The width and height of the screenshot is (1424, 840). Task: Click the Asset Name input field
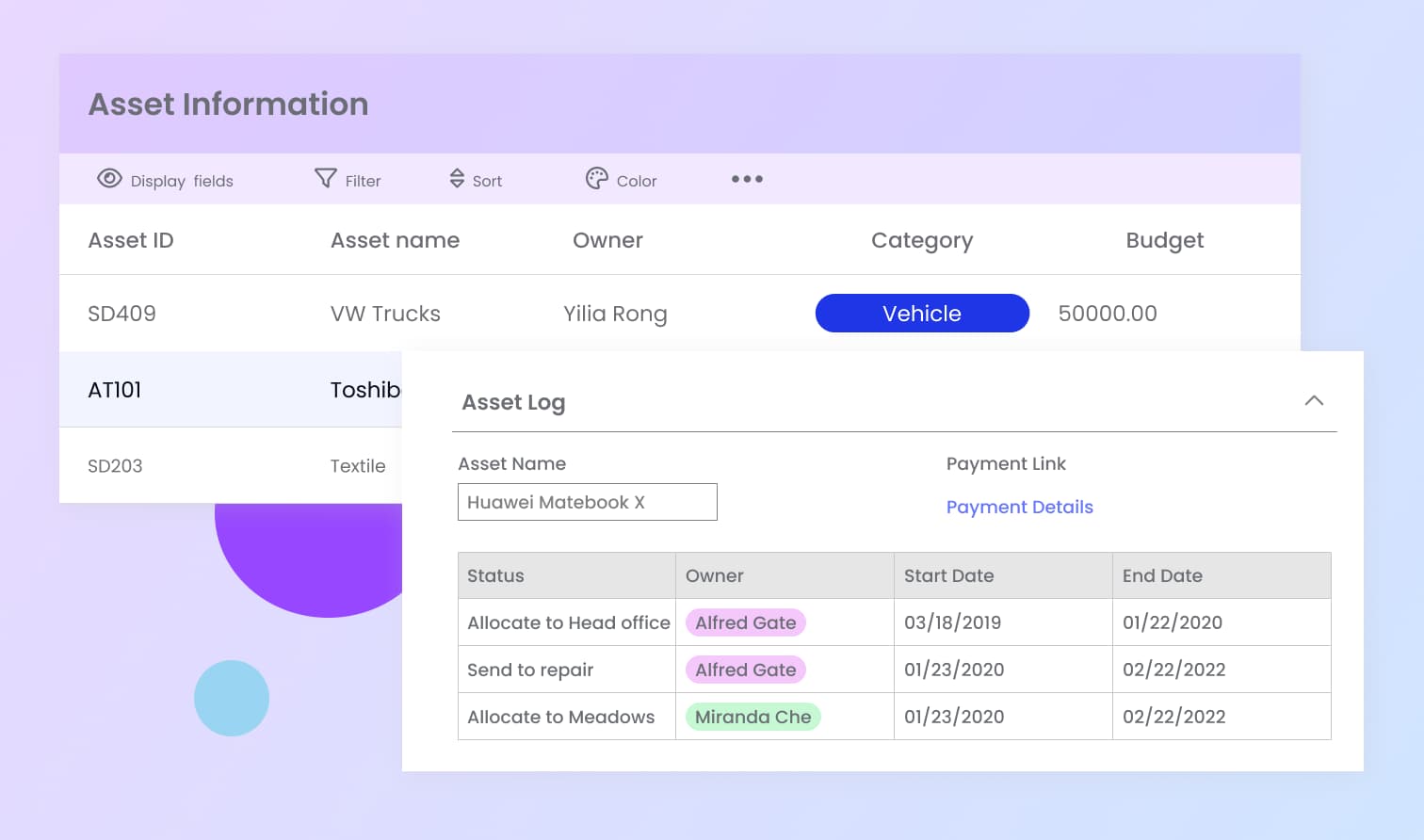pyautogui.click(x=587, y=502)
